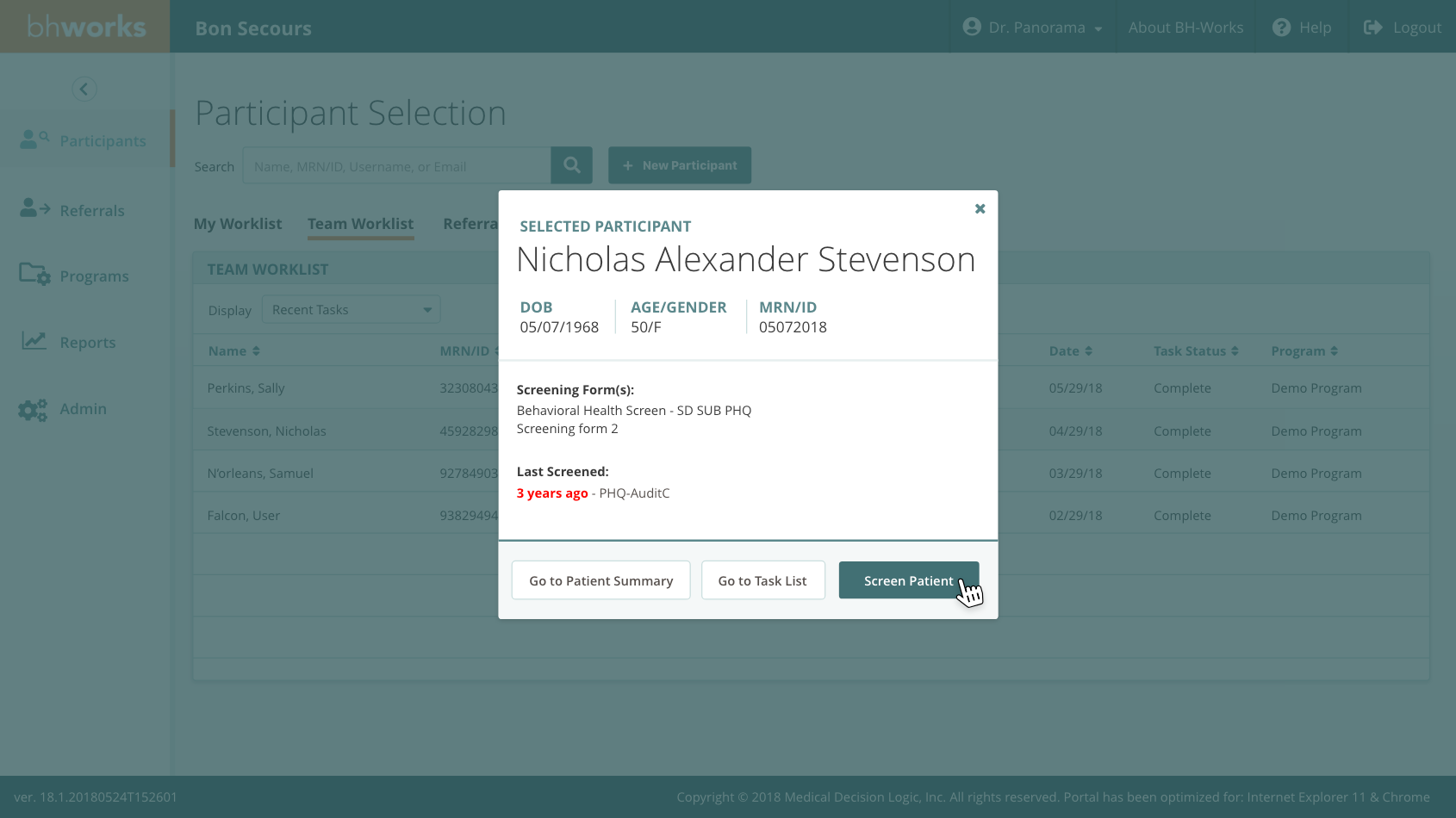Viewport: 1456px width, 818px height.
Task: Click the Bon Secours organization title
Action: coord(253,28)
